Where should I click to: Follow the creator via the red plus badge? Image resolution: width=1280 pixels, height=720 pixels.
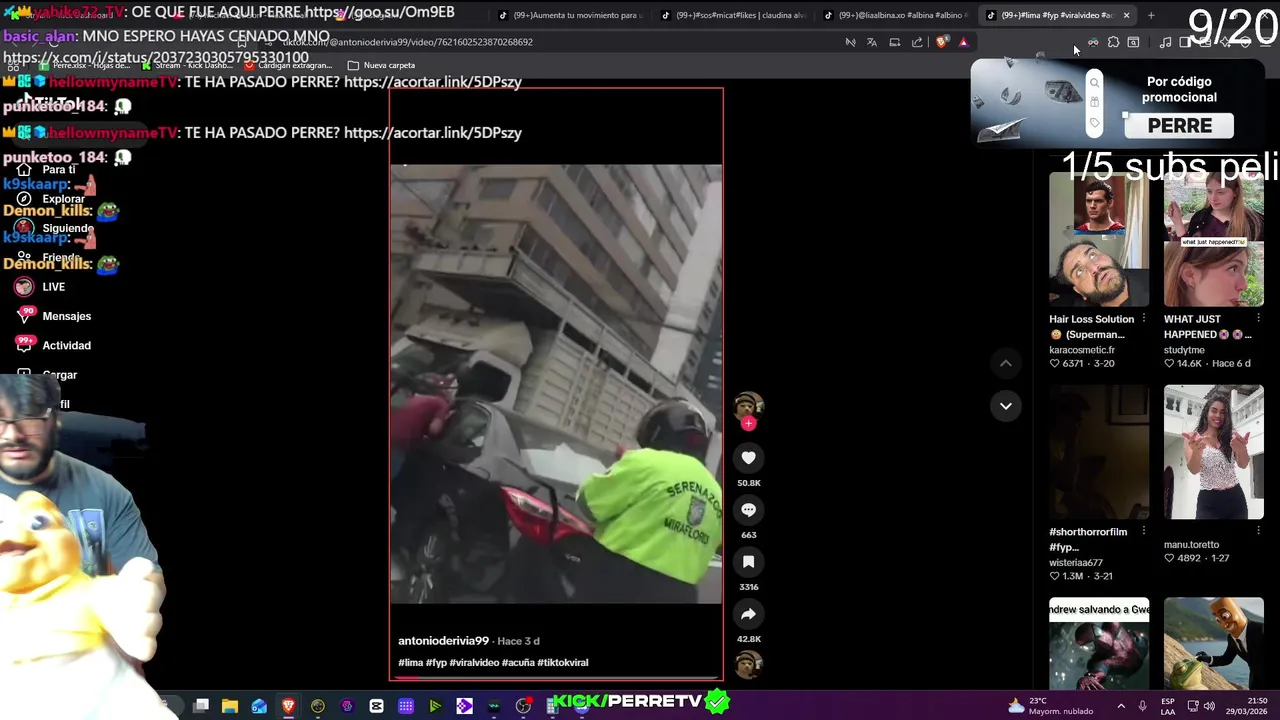[748, 423]
